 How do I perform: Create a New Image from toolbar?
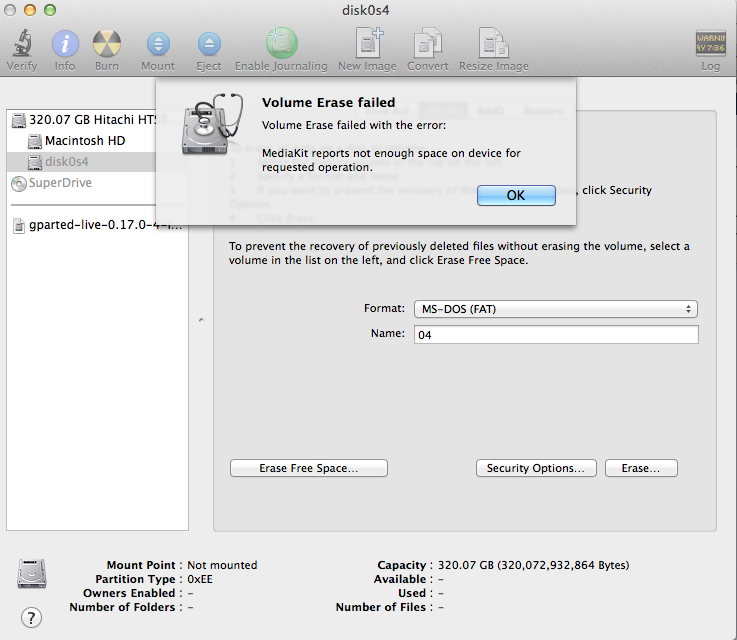tap(369, 43)
